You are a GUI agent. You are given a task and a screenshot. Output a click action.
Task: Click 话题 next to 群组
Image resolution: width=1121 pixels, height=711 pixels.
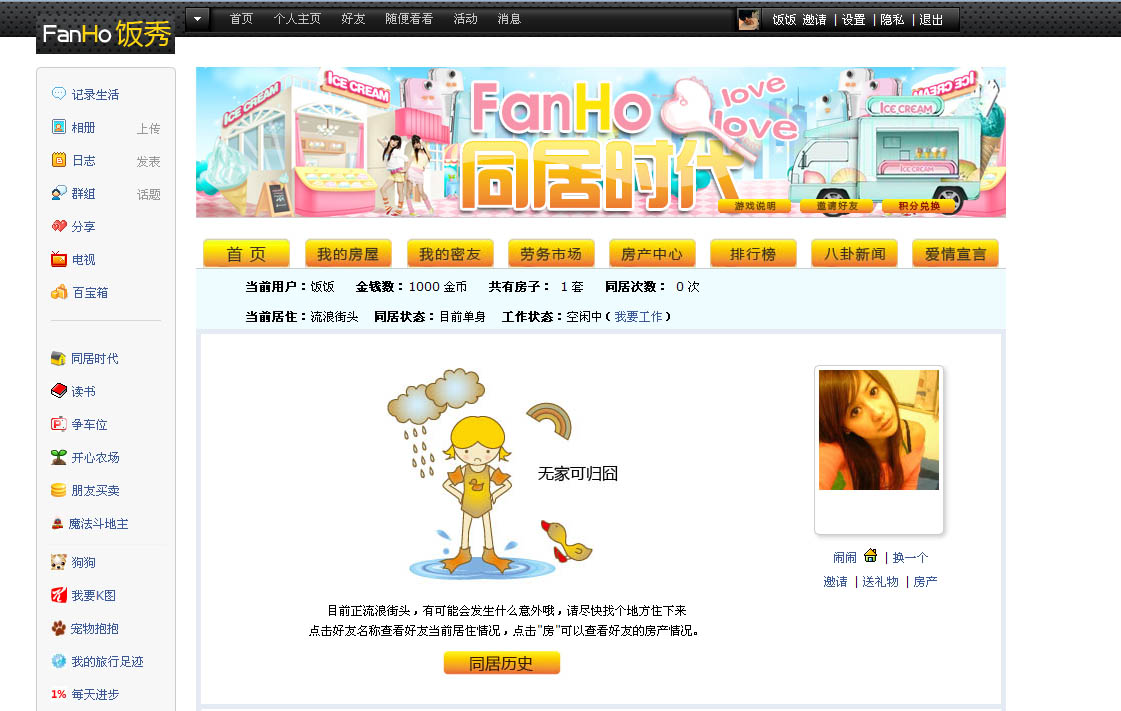click(149, 194)
